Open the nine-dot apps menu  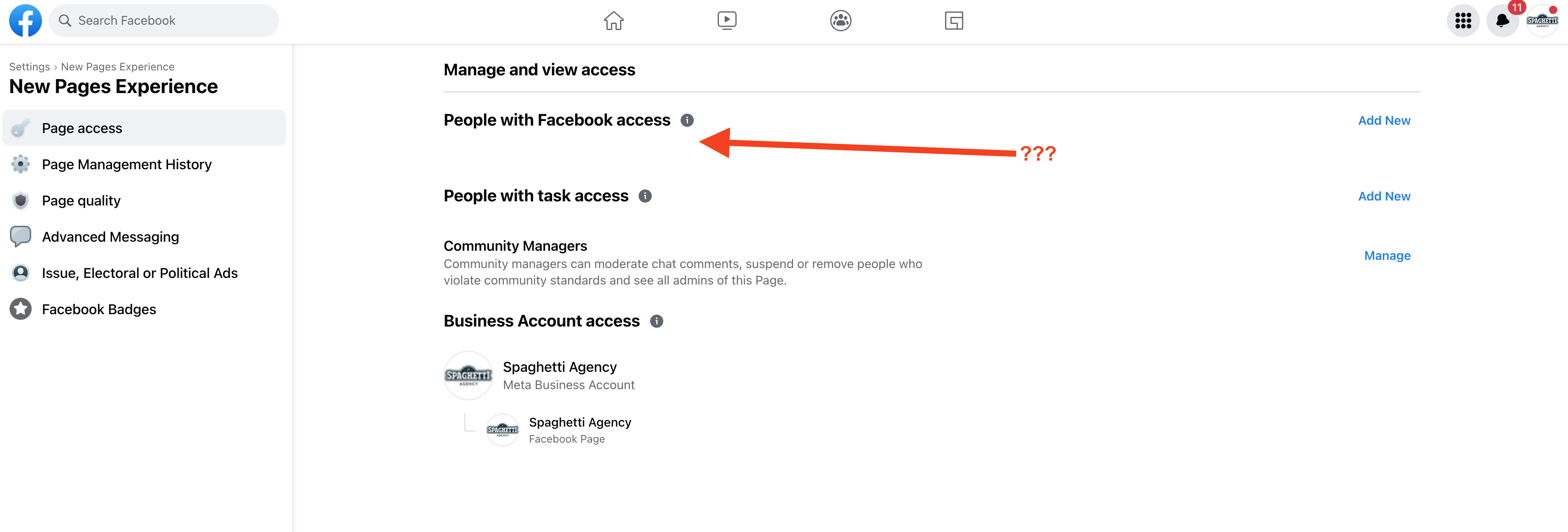(x=1463, y=21)
